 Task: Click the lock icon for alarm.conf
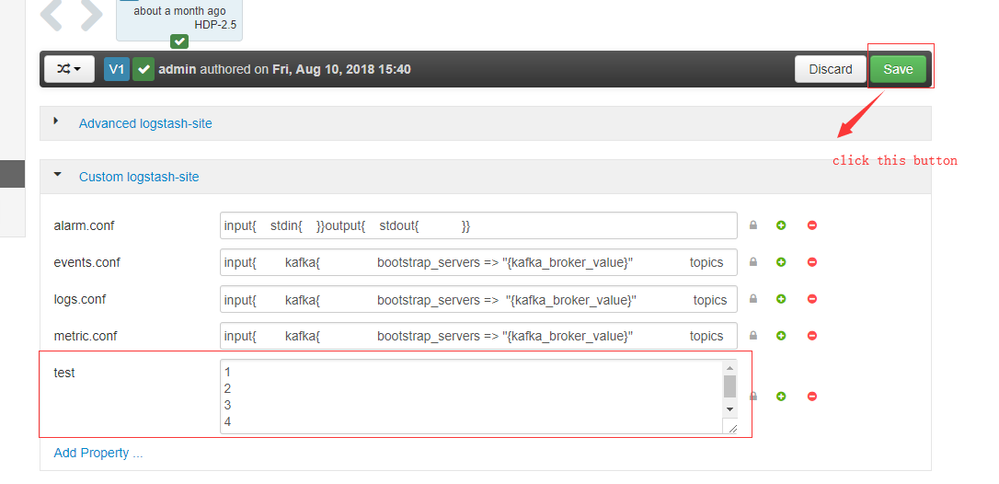753,225
